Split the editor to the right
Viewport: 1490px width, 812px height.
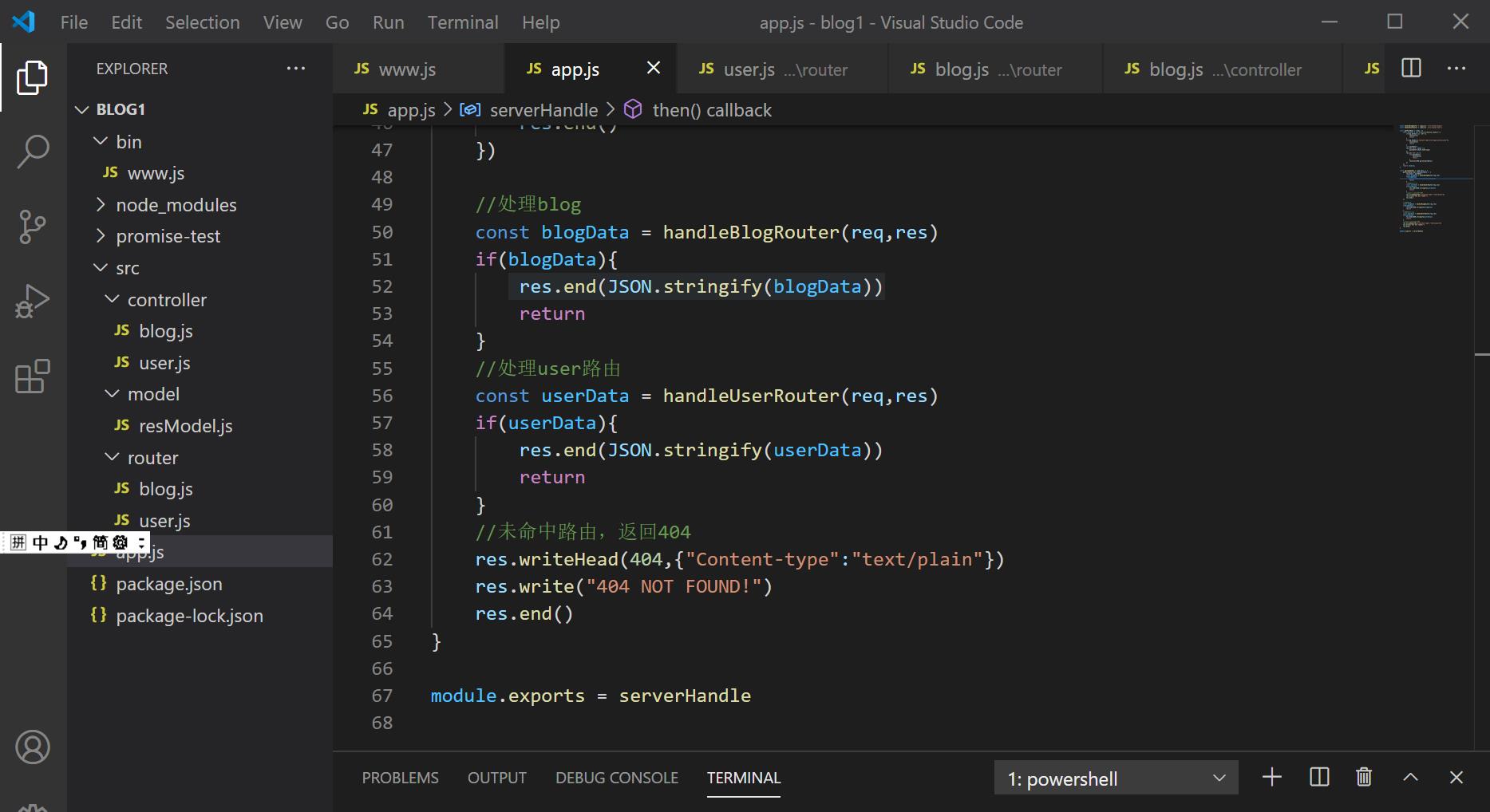[x=1411, y=69]
